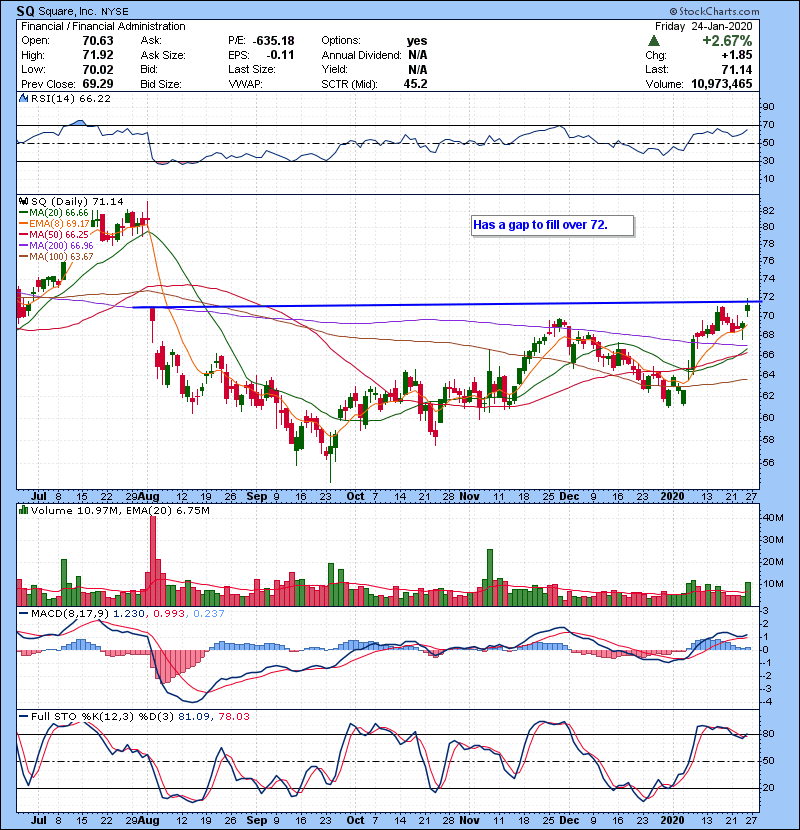The width and height of the screenshot is (800, 830).
Task: Click the MACD signal value 0.993
Action: pyautogui.click(x=169, y=614)
